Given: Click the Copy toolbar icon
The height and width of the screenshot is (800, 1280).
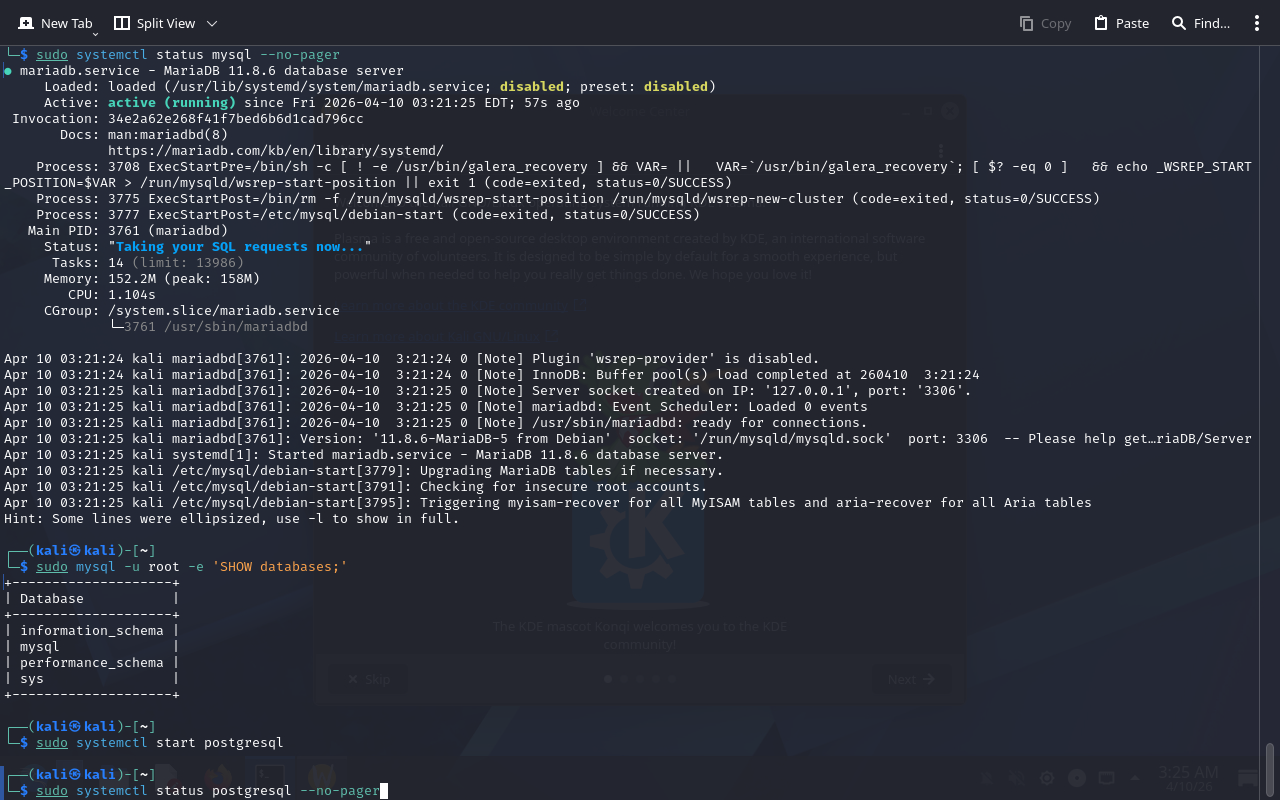Looking at the screenshot, I should point(1045,23).
